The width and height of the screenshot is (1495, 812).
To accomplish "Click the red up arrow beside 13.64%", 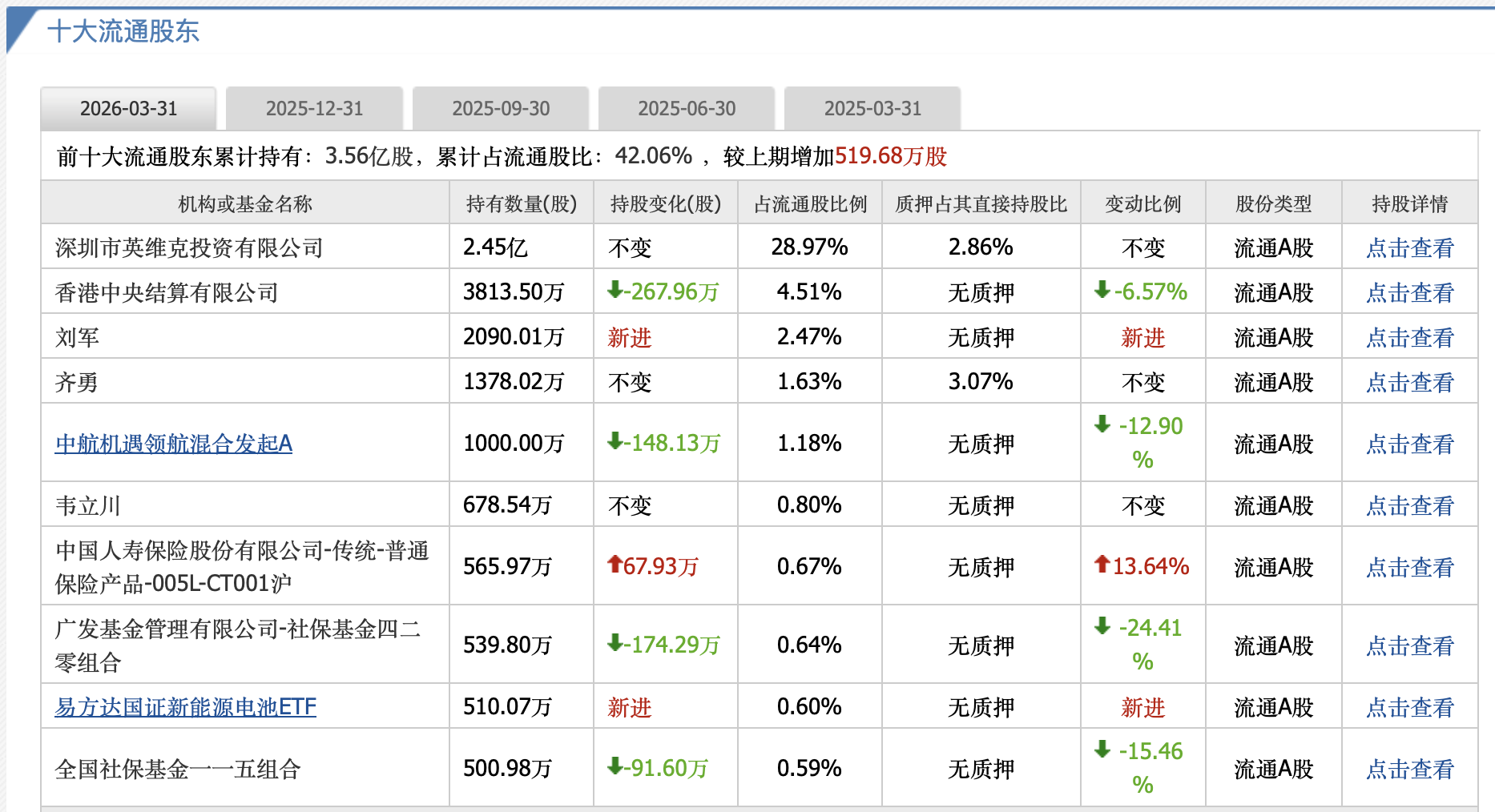I will pyautogui.click(x=1102, y=565).
